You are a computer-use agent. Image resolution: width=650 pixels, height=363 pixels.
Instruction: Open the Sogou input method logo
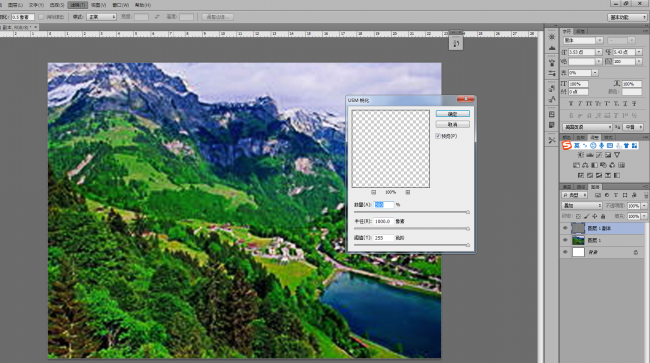pyautogui.click(x=567, y=145)
